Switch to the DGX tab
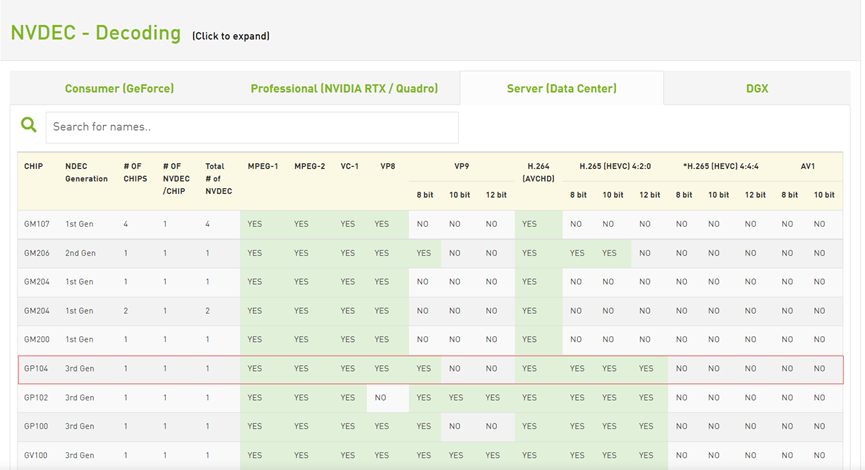The width and height of the screenshot is (865, 470). pyautogui.click(x=757, y=88)
